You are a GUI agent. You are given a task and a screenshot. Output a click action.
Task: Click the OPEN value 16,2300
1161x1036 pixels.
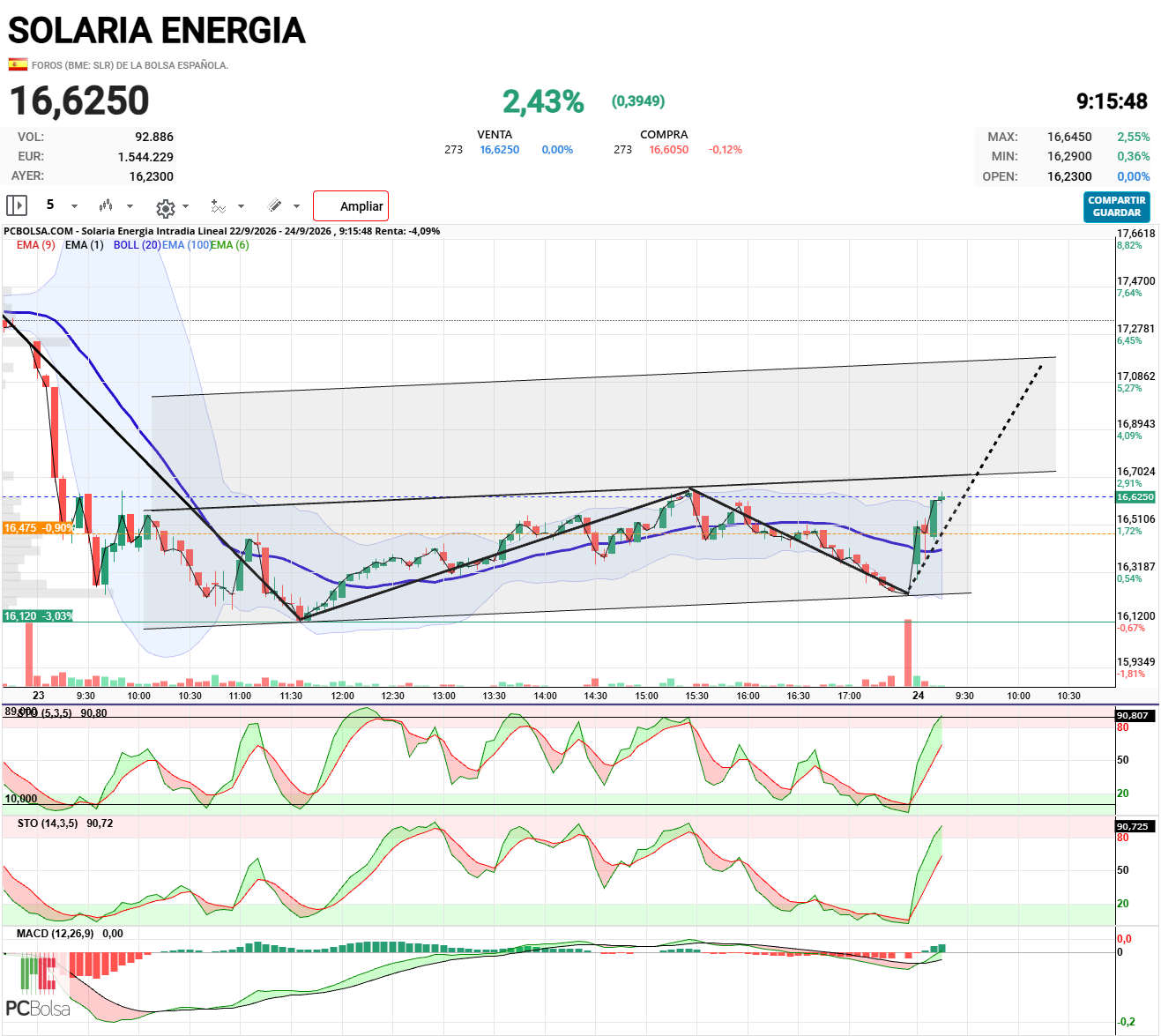(x=1069, y=176)
